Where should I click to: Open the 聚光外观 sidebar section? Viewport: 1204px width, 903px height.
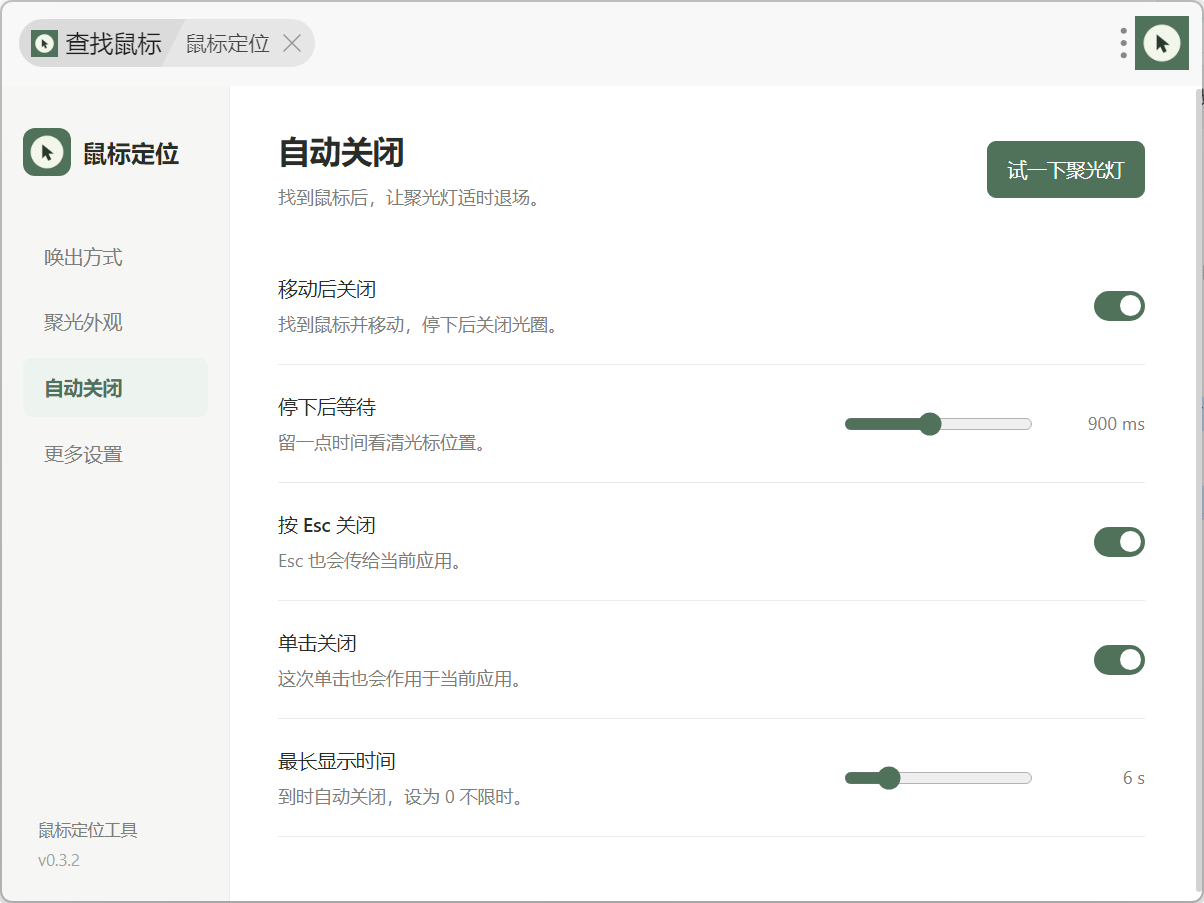pyautogui.click(x=115, y=322)
